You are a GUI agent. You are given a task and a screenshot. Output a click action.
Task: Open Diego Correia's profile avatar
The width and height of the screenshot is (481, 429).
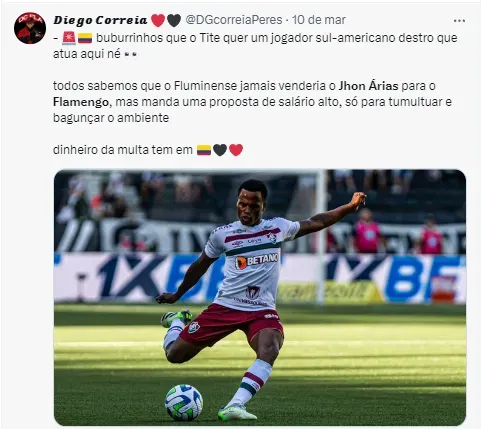(30, 28)
